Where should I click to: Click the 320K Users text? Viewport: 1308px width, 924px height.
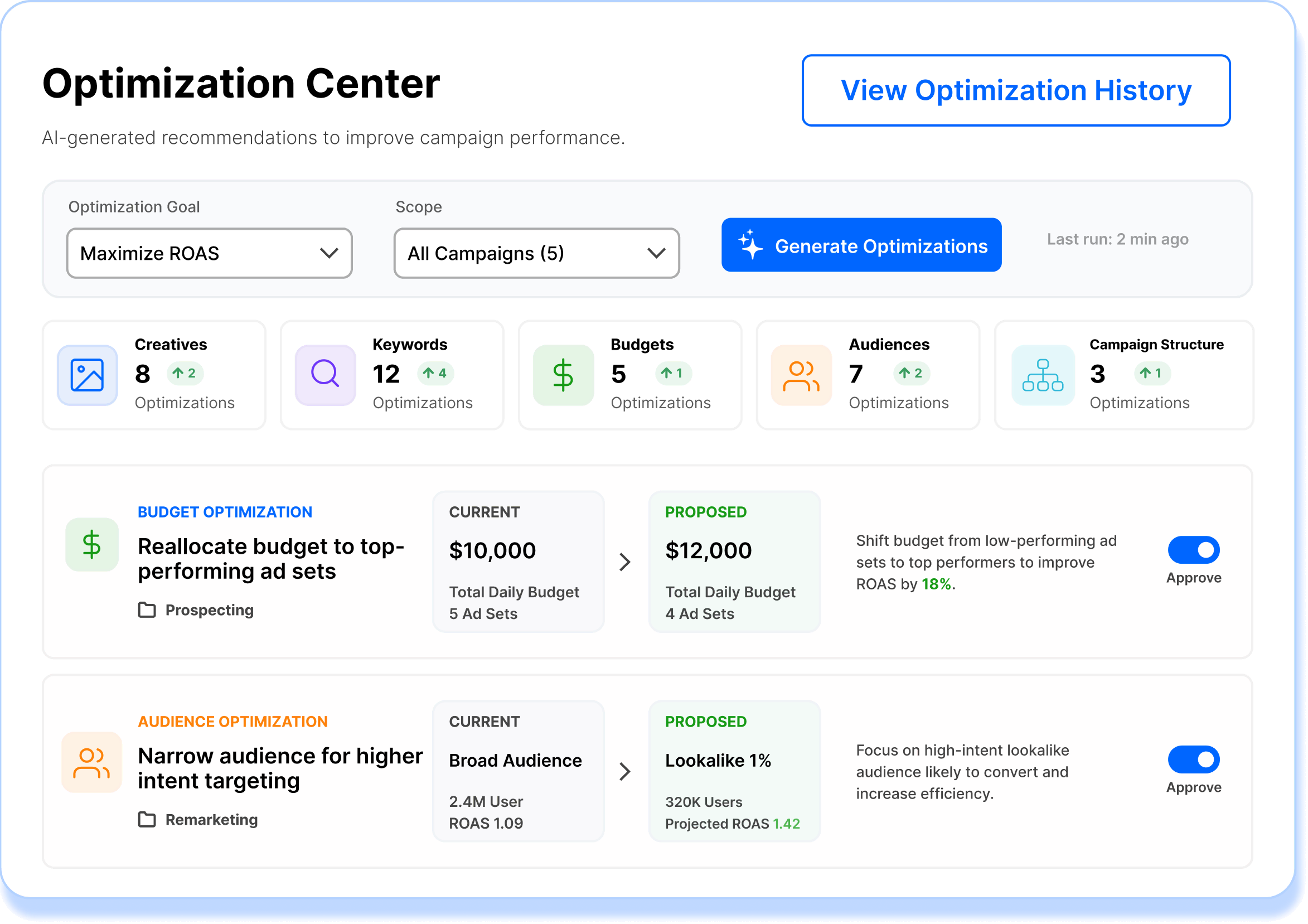pos(704,802)
